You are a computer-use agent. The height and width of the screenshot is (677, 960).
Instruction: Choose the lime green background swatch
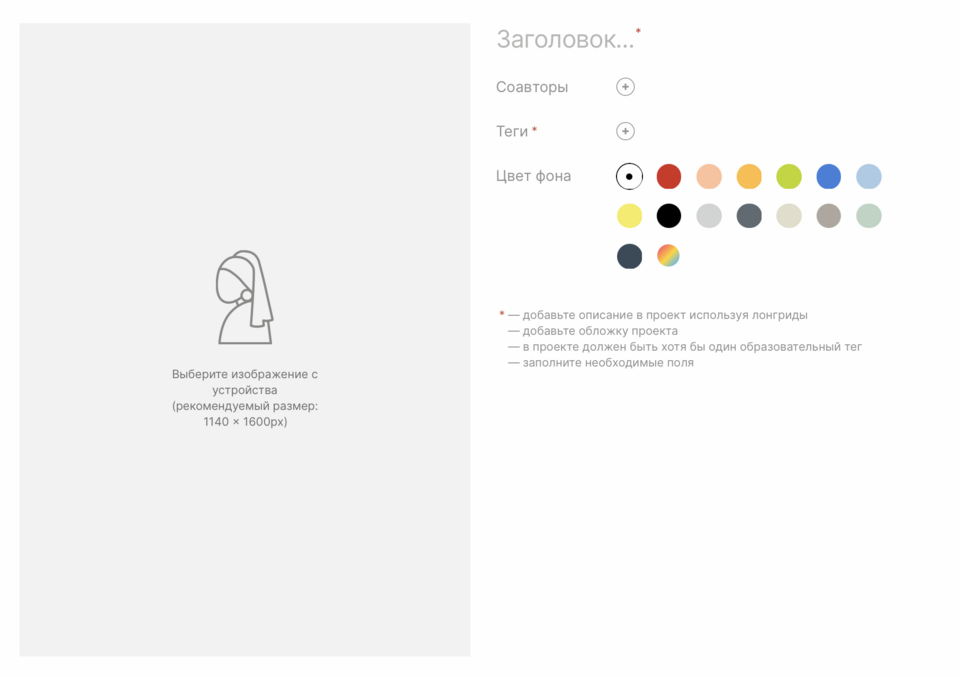(789, 176)
